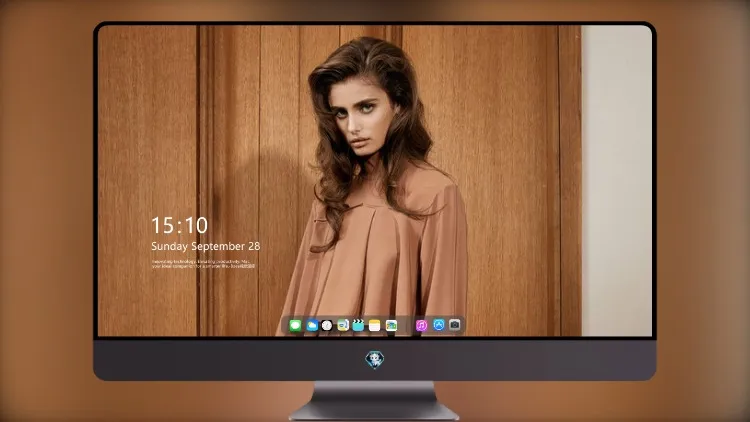Open the Photos gallery icon in dock
Image resolution: width=750 pixels, height=422 pixels.
(391, 326)
